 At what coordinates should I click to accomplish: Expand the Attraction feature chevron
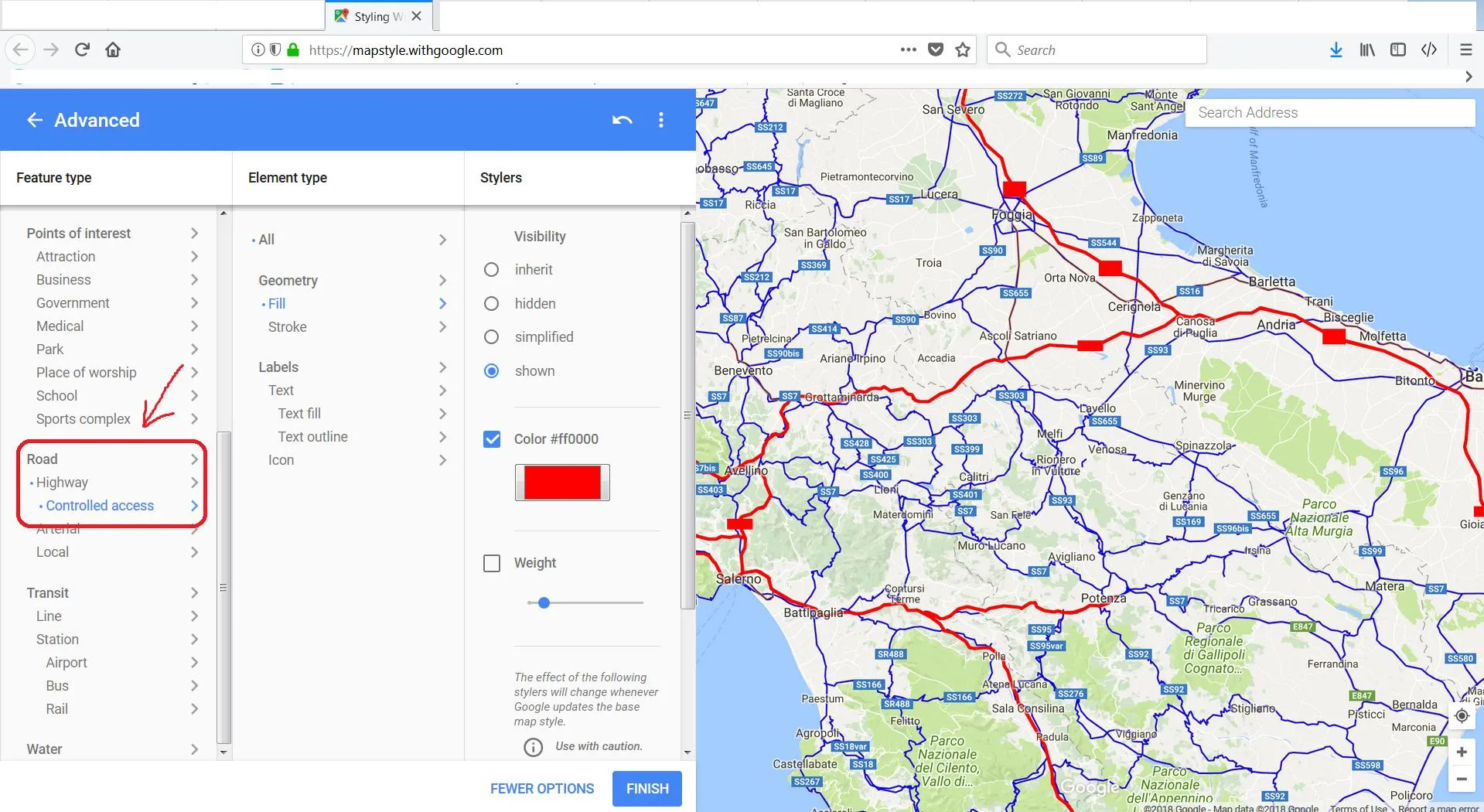click(x=194, y=257)
